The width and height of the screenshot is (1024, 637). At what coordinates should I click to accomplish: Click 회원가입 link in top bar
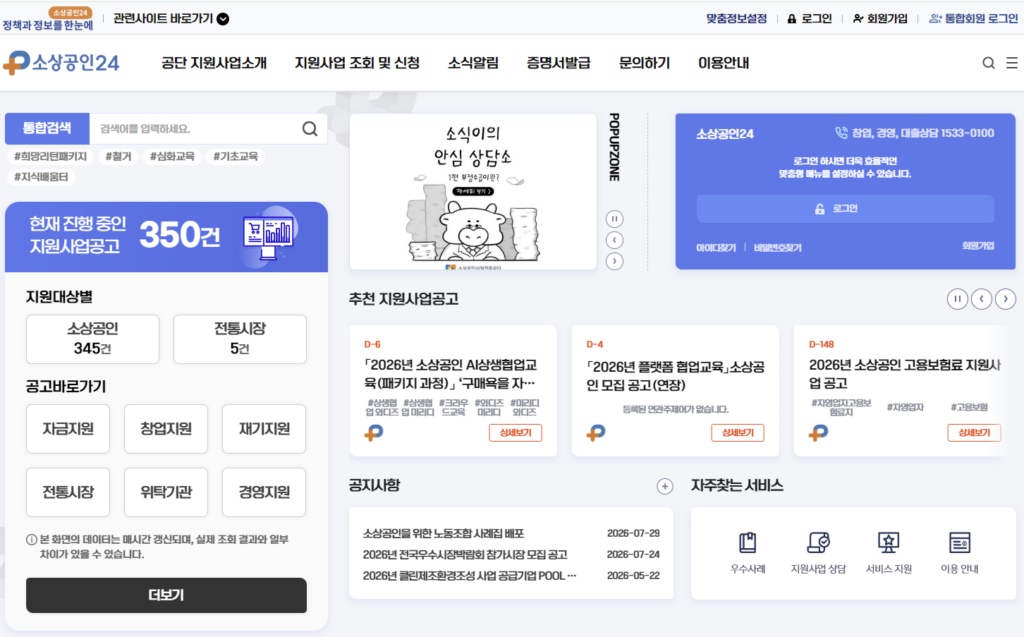880,18
